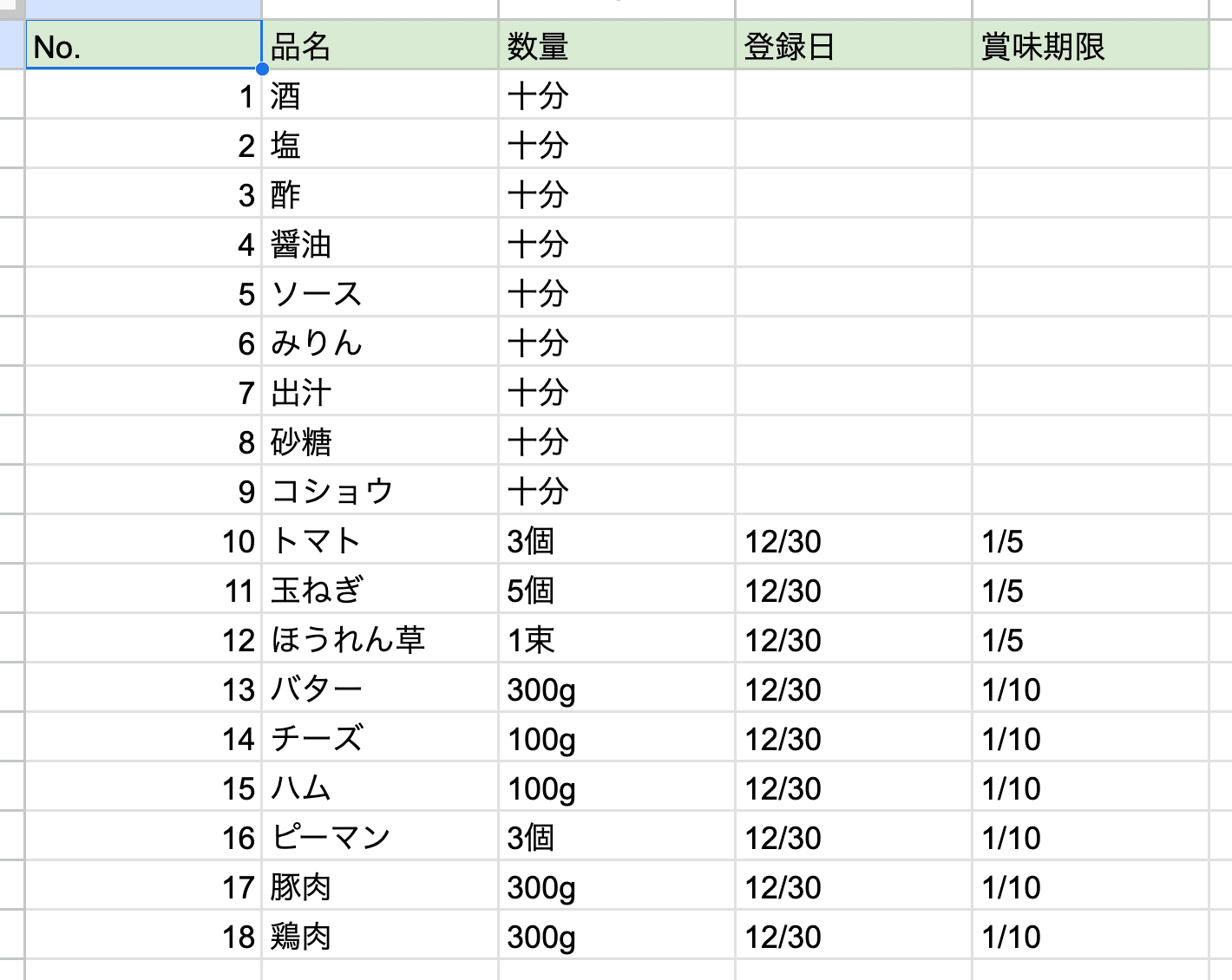Select the 1束 quantity cell
This screenshot has height=980, width=1232.
(x=616, y=640)
